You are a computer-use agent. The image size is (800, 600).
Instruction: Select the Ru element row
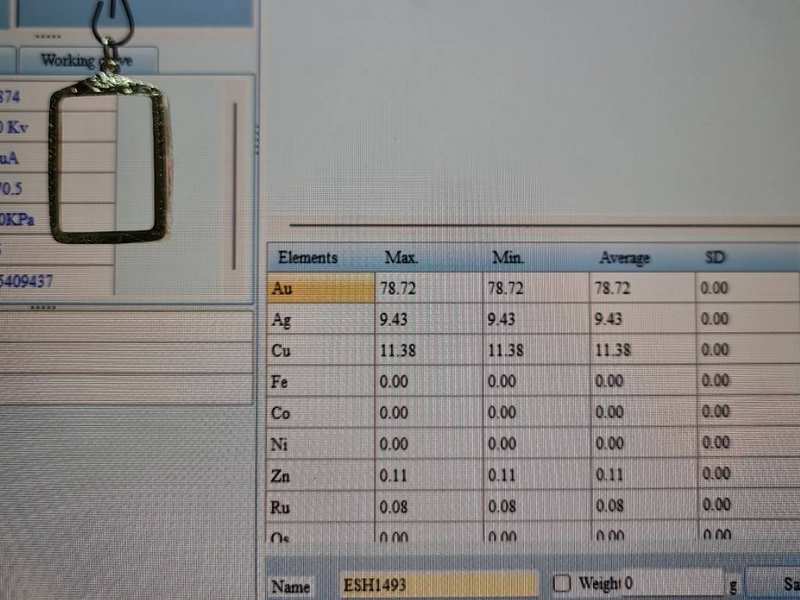(x=320, y=506)
